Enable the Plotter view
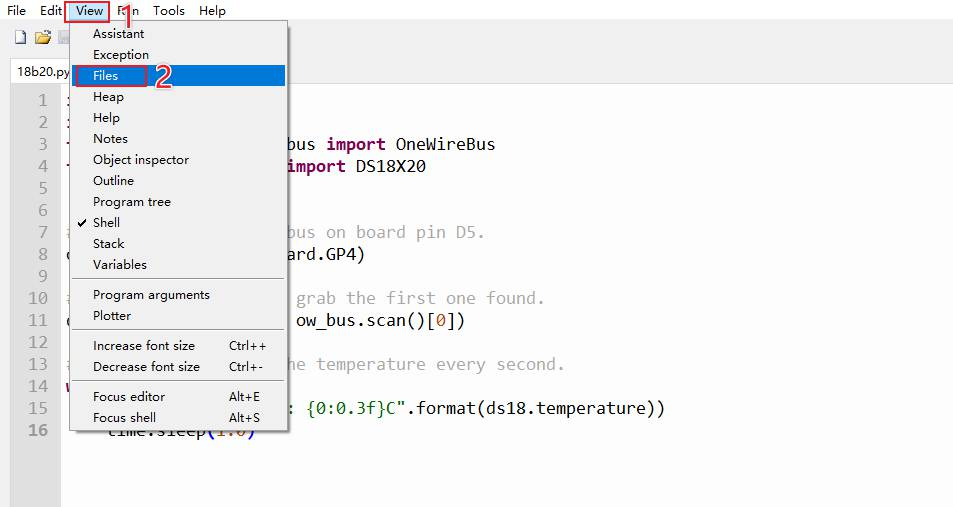The height and width of the screenshot is (507, 953). tap(112, 316)
